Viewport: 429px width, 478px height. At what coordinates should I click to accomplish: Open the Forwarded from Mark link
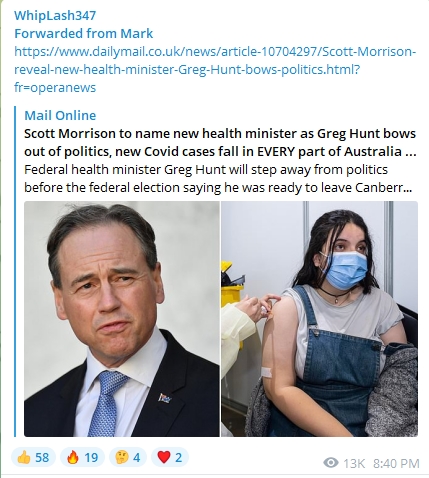[84, 33]
